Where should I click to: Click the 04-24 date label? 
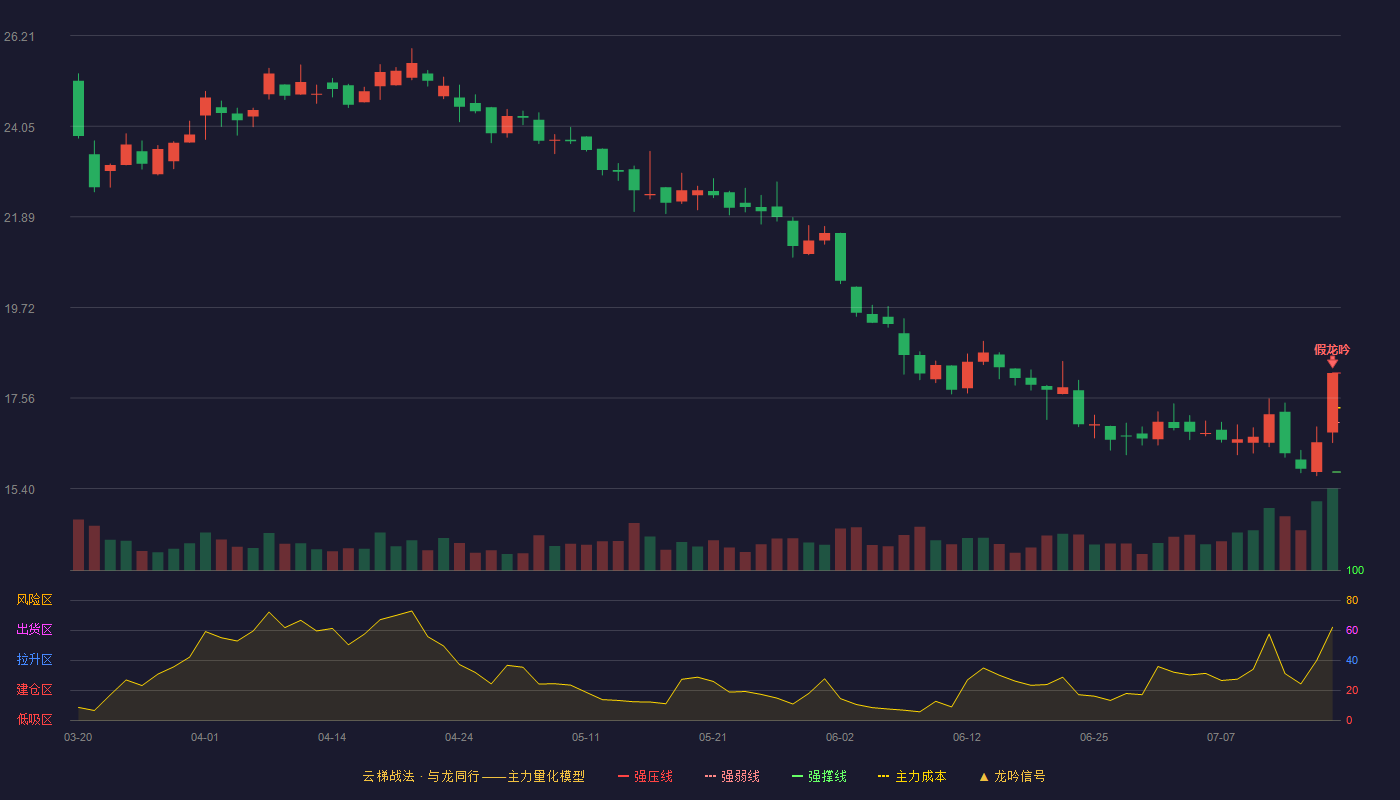(x=459, y=737)
